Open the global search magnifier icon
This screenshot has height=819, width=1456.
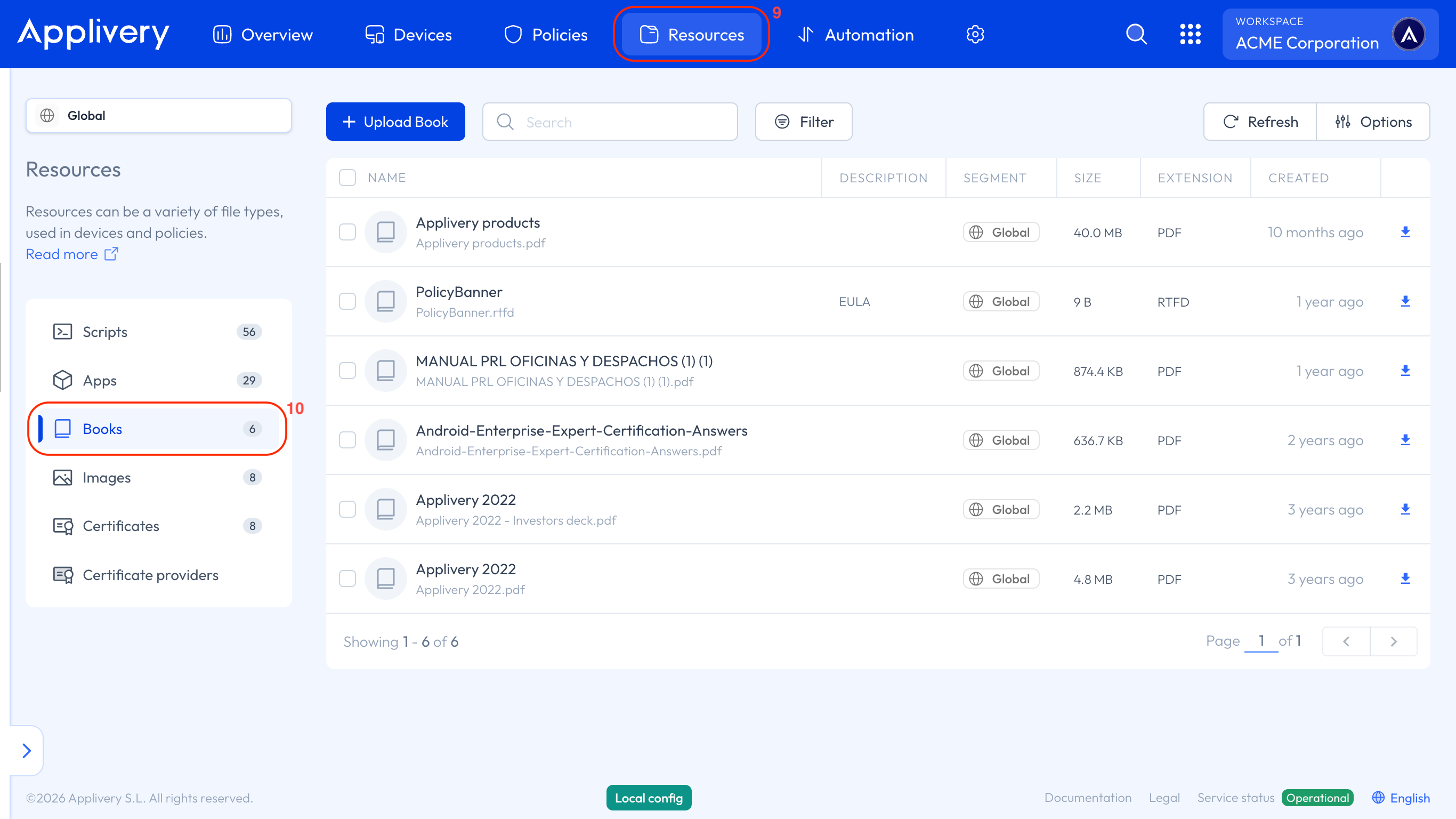(1136, 35)
